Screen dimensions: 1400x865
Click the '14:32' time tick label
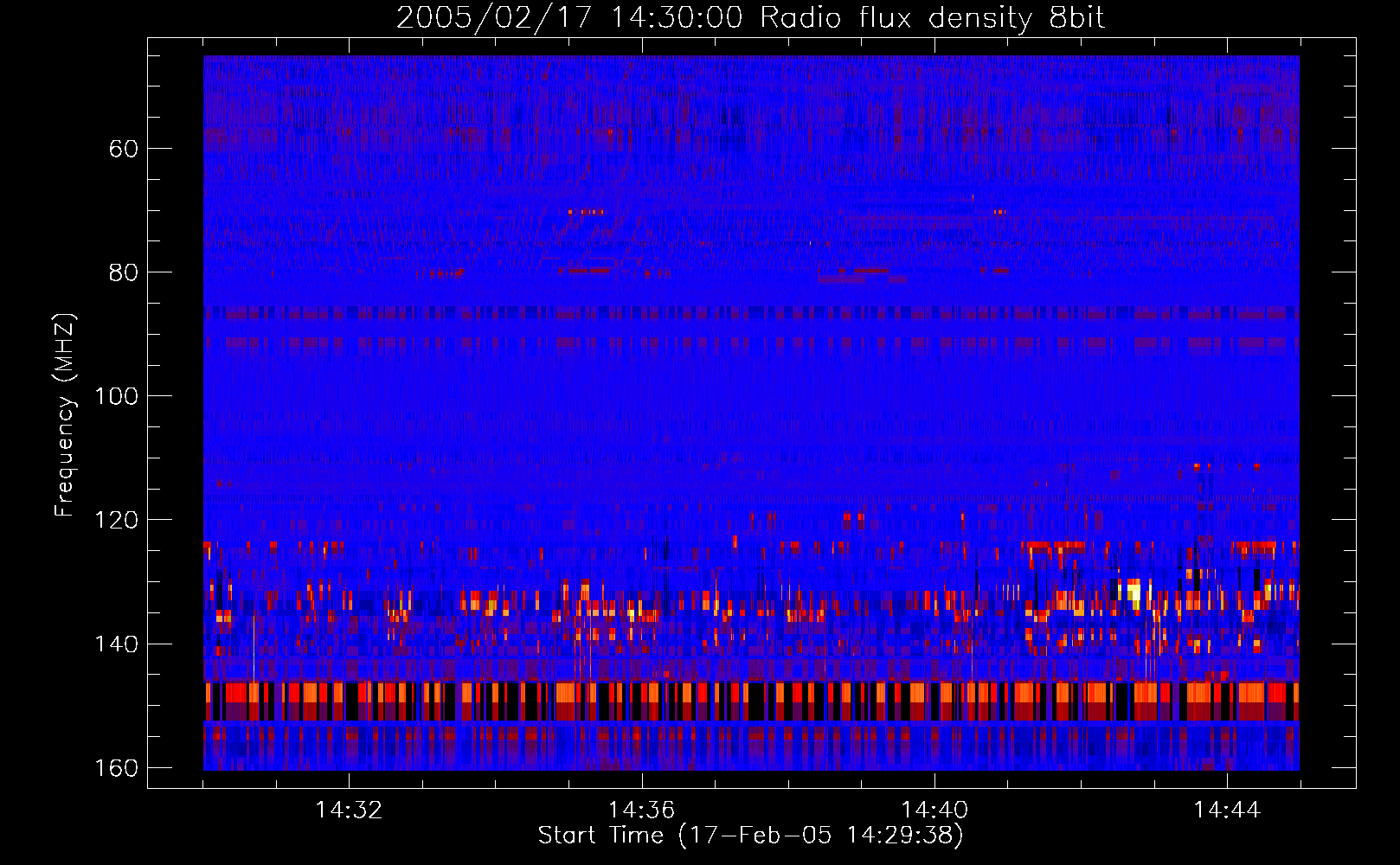[x=349, y=810]
